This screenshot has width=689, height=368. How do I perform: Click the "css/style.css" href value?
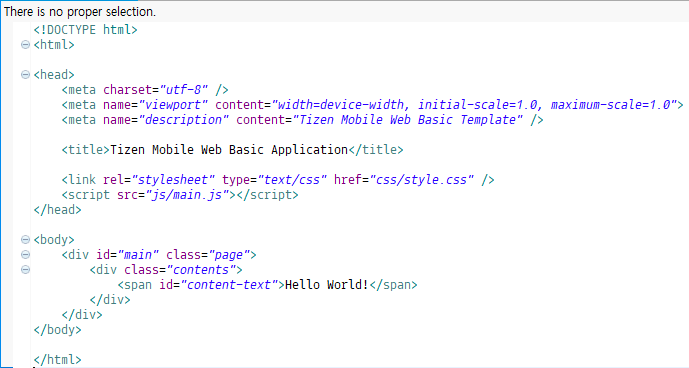422,179
